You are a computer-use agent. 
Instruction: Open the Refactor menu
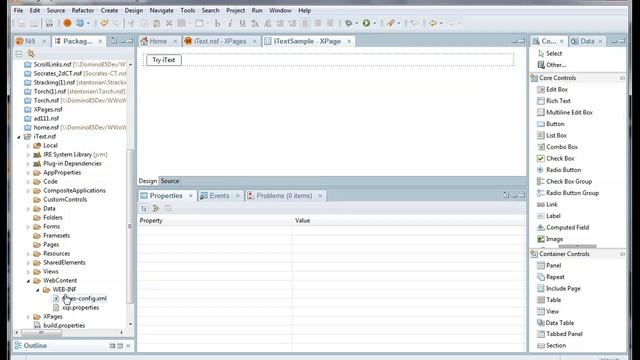tap(83, 10)
